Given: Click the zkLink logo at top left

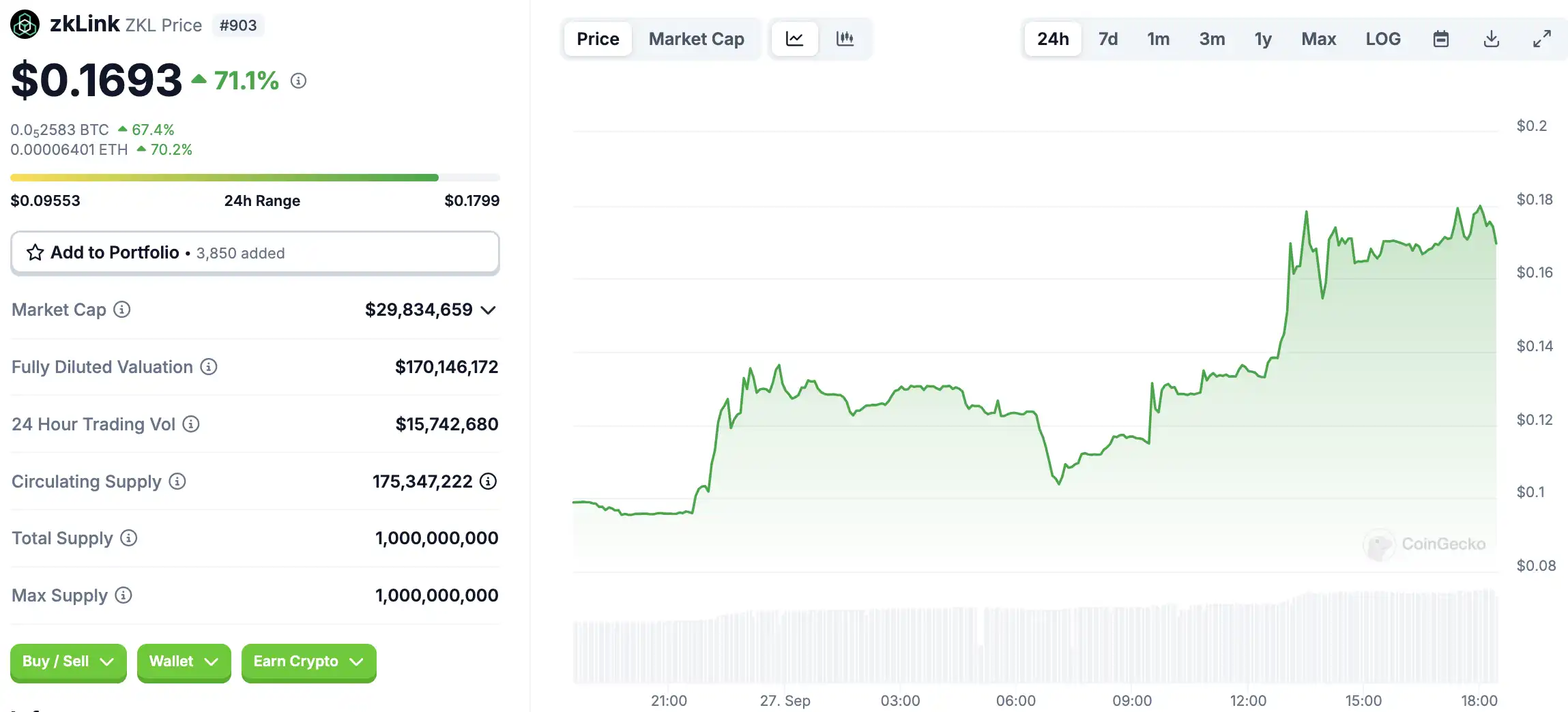Looking at the screenshot, I should click(25, 25).
